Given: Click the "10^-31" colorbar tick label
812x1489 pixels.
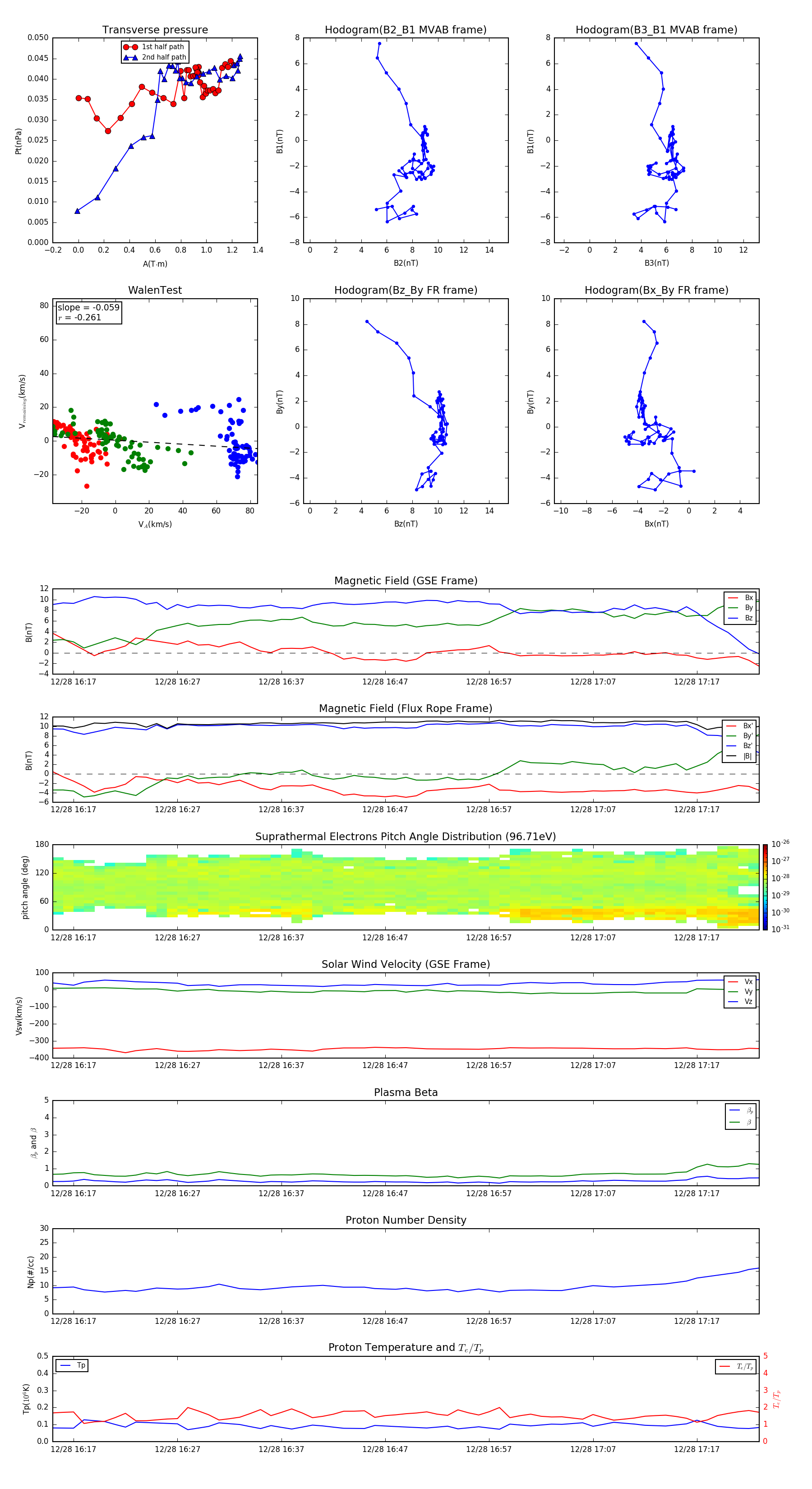Looking at the screenshot, I should [x=780, y=929].
